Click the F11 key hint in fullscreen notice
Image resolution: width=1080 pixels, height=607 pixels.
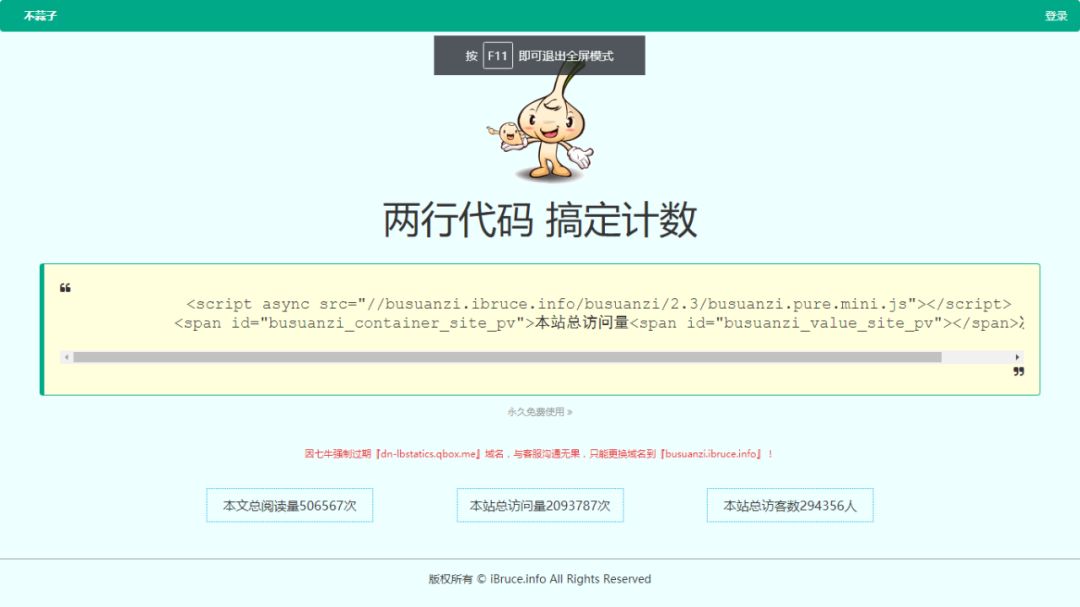(497, 56)
